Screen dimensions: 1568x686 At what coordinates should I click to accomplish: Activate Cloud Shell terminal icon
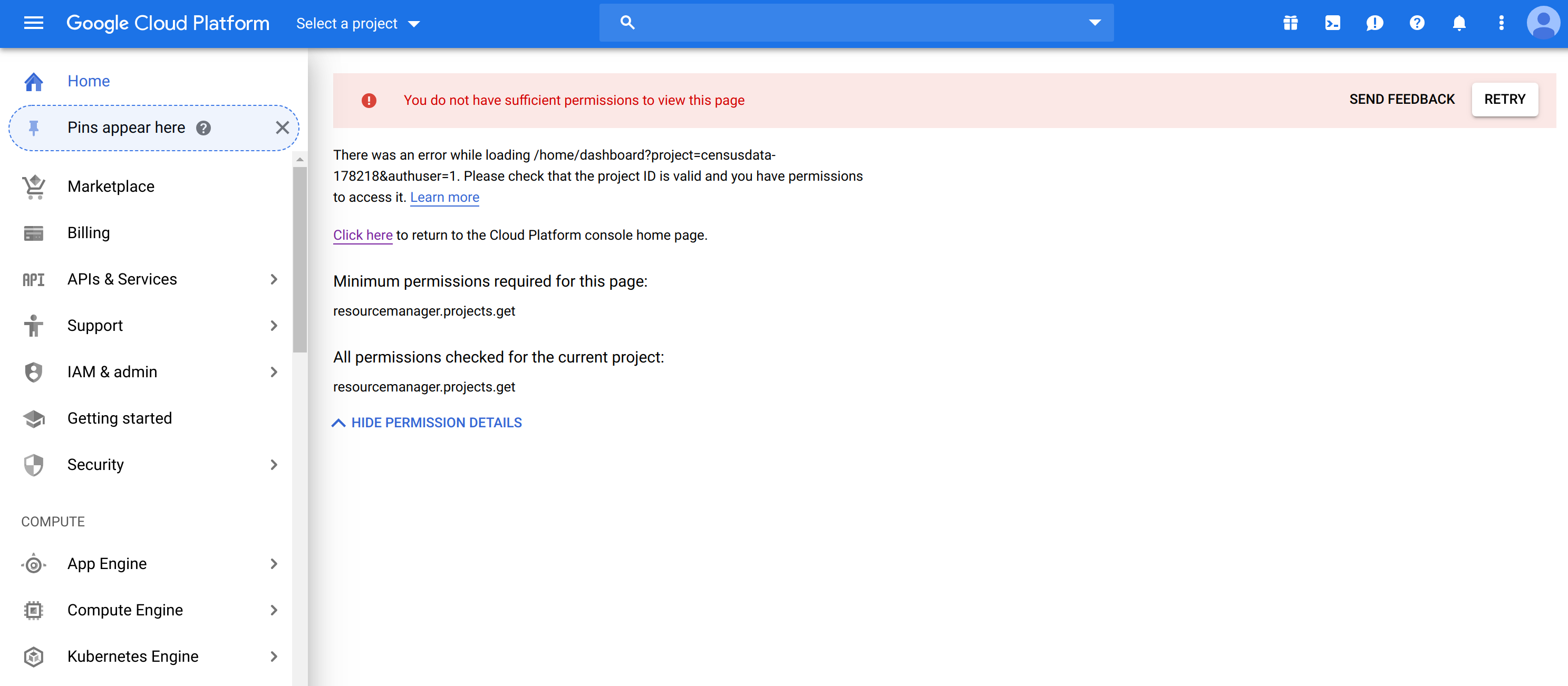click(x=1332, y=23)
